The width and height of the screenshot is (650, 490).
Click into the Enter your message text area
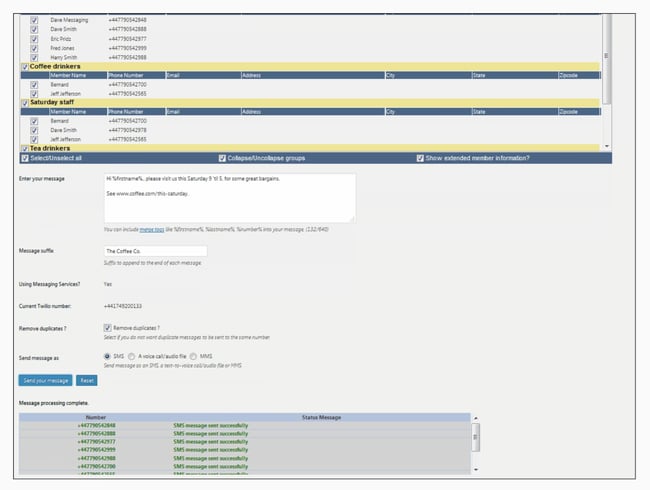229,197
